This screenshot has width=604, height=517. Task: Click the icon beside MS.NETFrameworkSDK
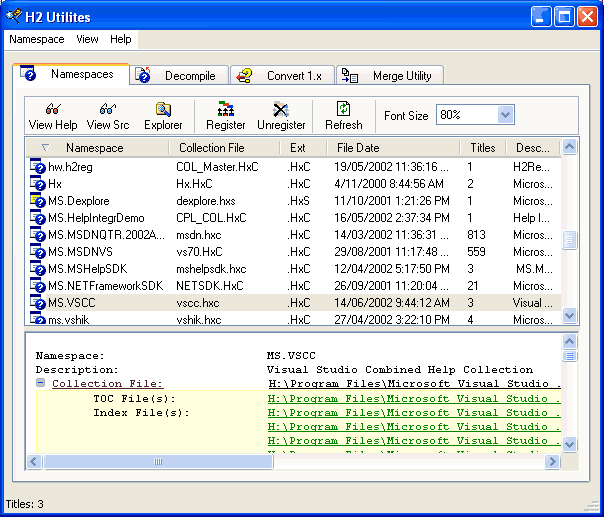pyautogui.click(x=38, y=285)
